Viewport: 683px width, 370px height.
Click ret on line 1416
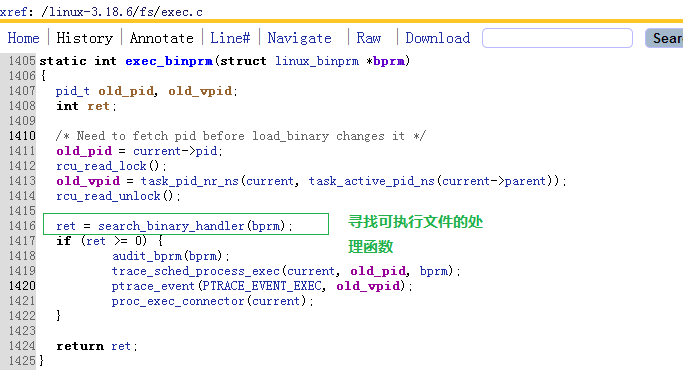(65, 226)
